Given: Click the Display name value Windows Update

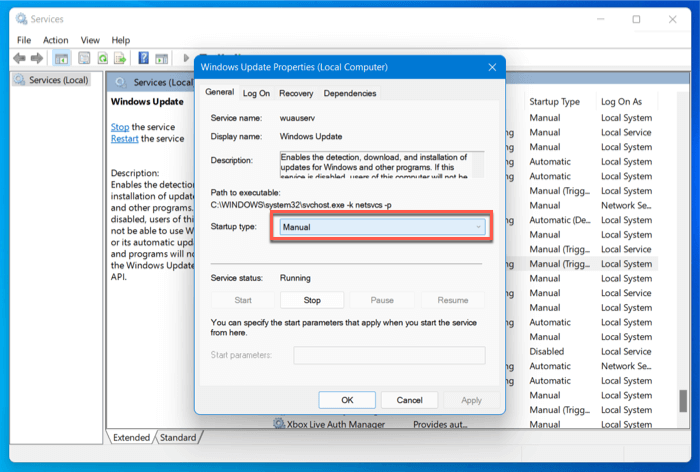Looking at the screenshot, I should 311,136.
